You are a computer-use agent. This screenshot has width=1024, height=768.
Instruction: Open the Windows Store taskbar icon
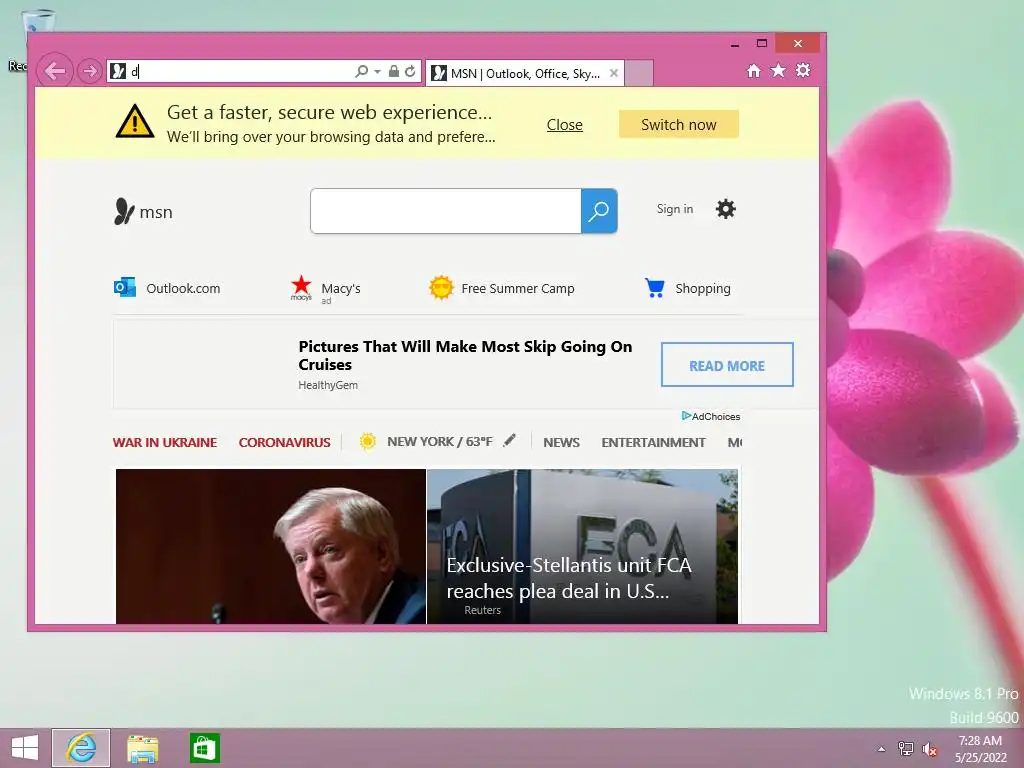pyautogui.click(x=204, y=748)
